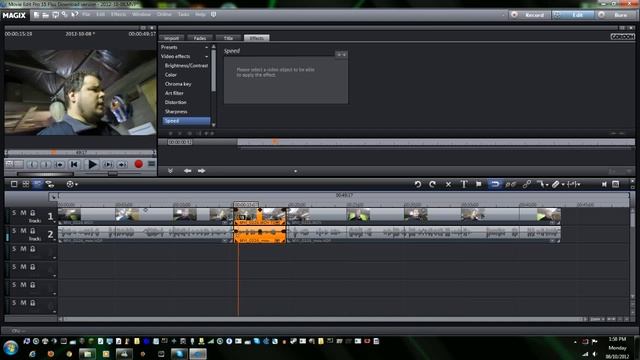Viewport: 640px width, 360px height.
Task: Start playback with the Play button
Action: pos(93,164)
